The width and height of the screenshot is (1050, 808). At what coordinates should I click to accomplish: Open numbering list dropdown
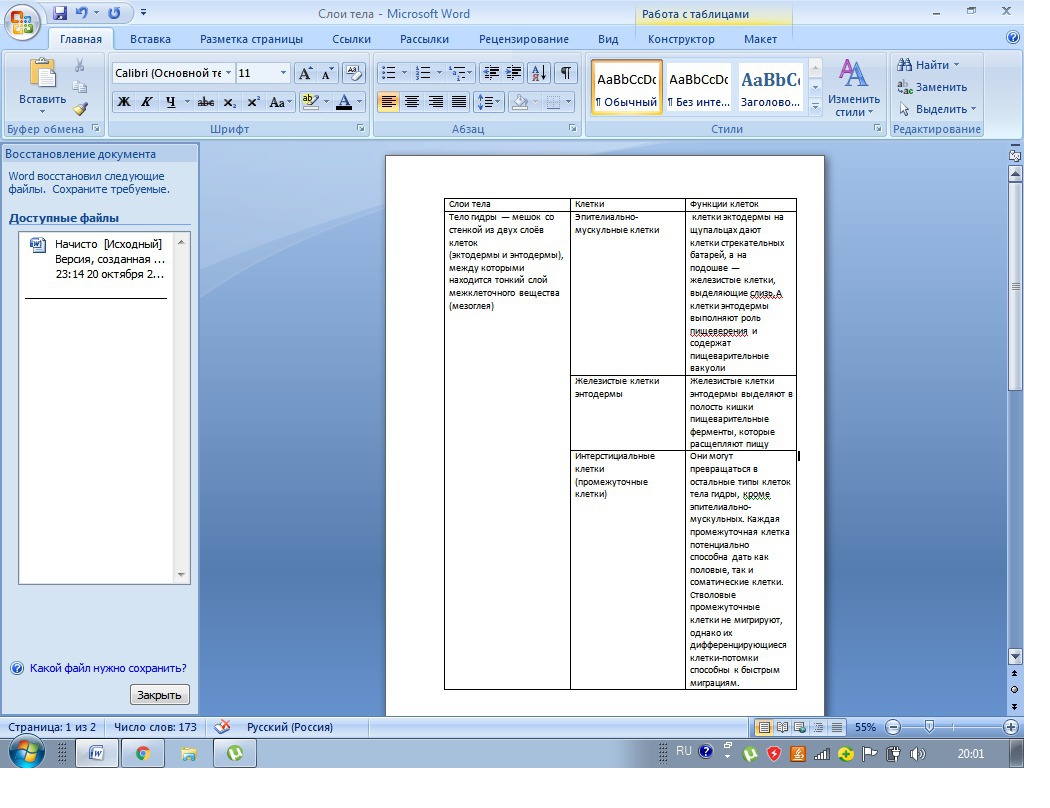[439, 73]
